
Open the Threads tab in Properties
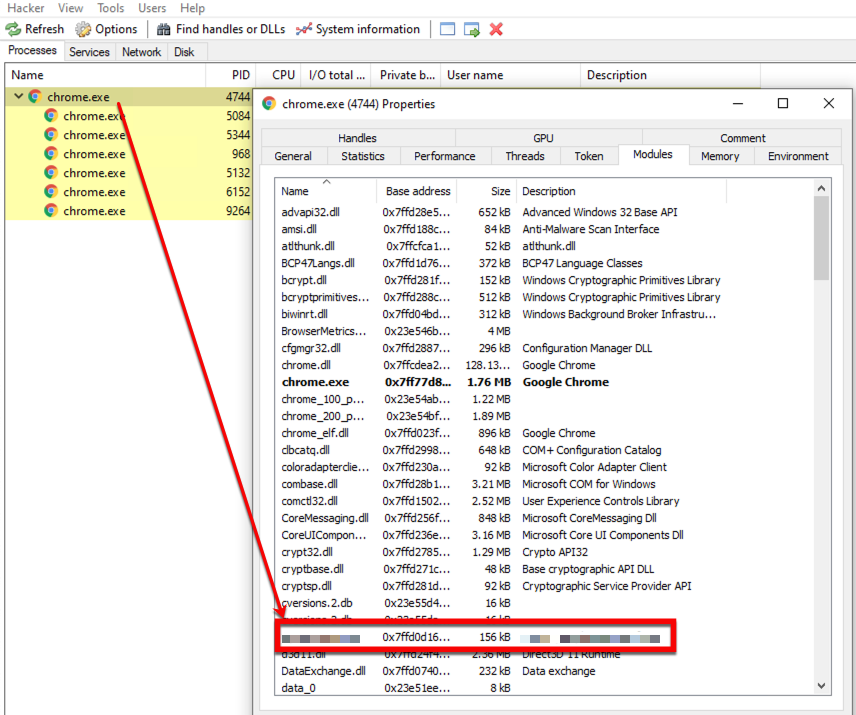tap(524, 156)
